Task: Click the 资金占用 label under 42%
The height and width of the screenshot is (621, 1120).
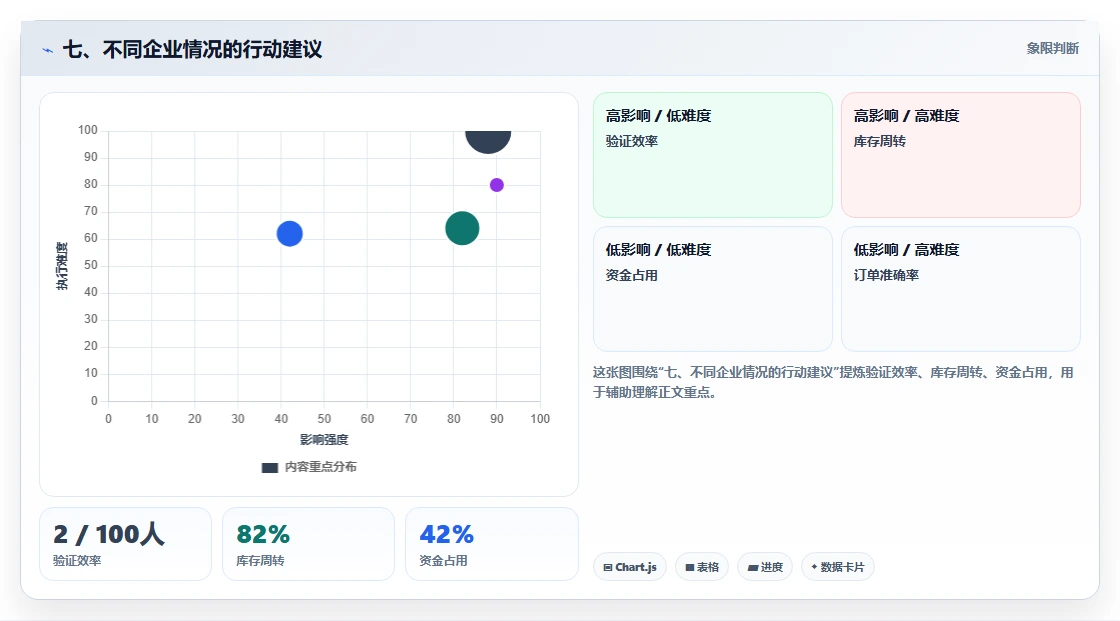Action: tap(443, 561)
